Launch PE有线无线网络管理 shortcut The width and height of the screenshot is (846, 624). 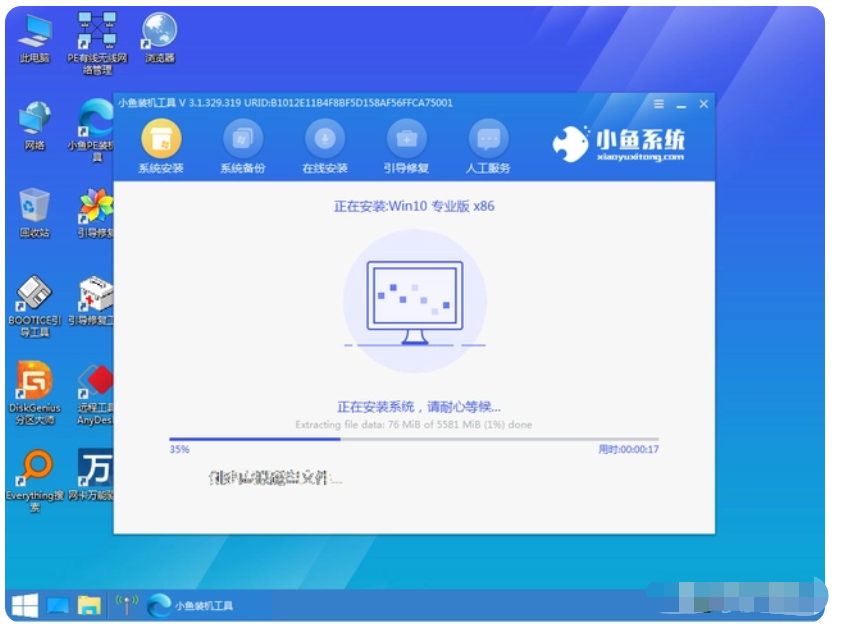97,38
